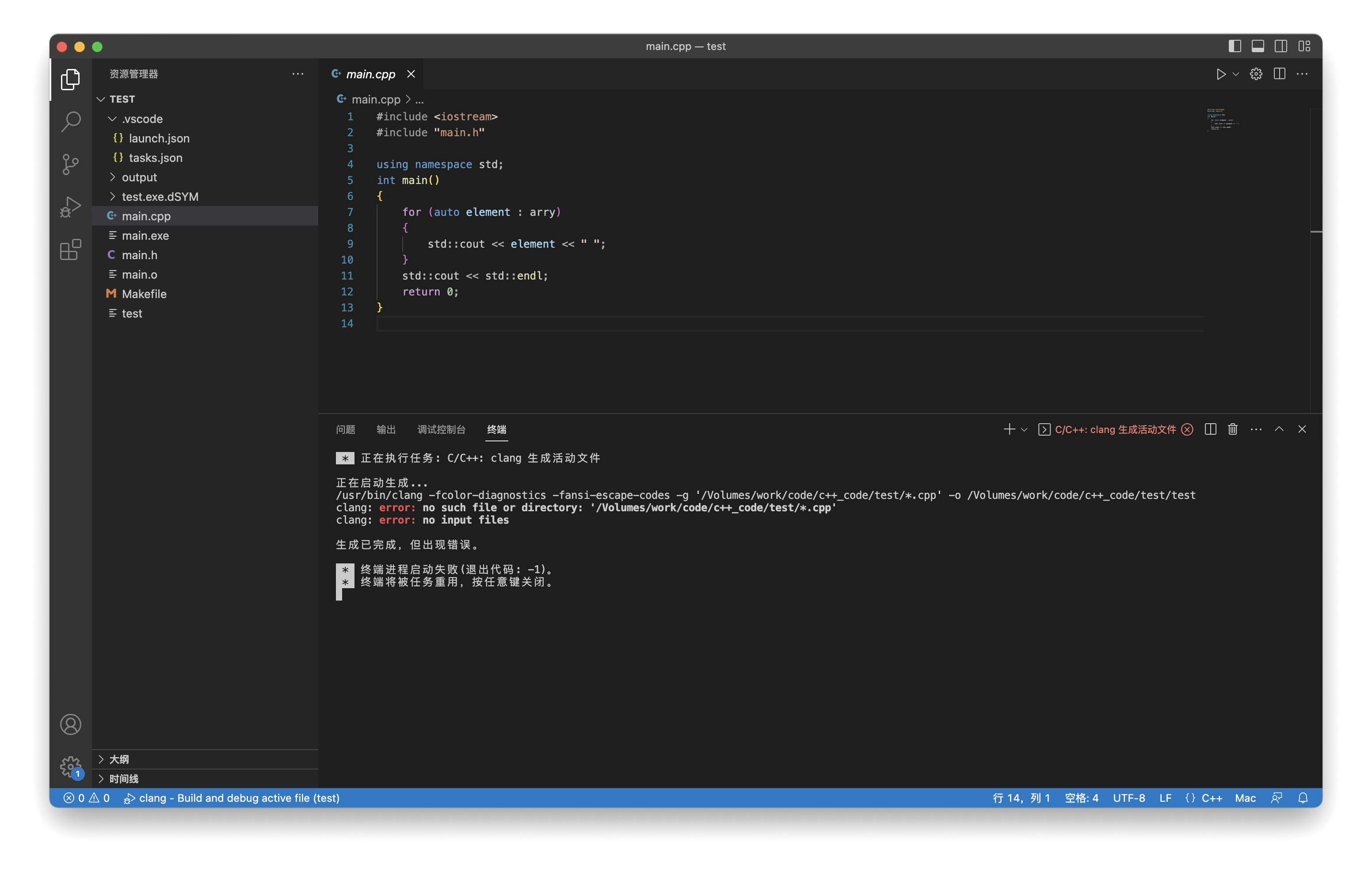Open the Search view in activity bar
This screenshot has height=873, width=1372.
[71, 122]
